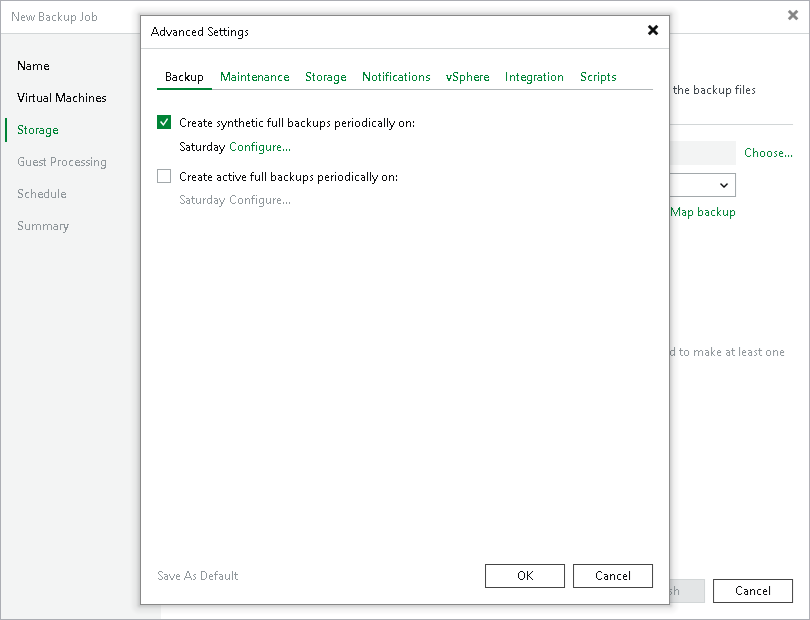Screen dimensions: 810x620
Task: Confirm settings with the OK button
Action: 524,575
